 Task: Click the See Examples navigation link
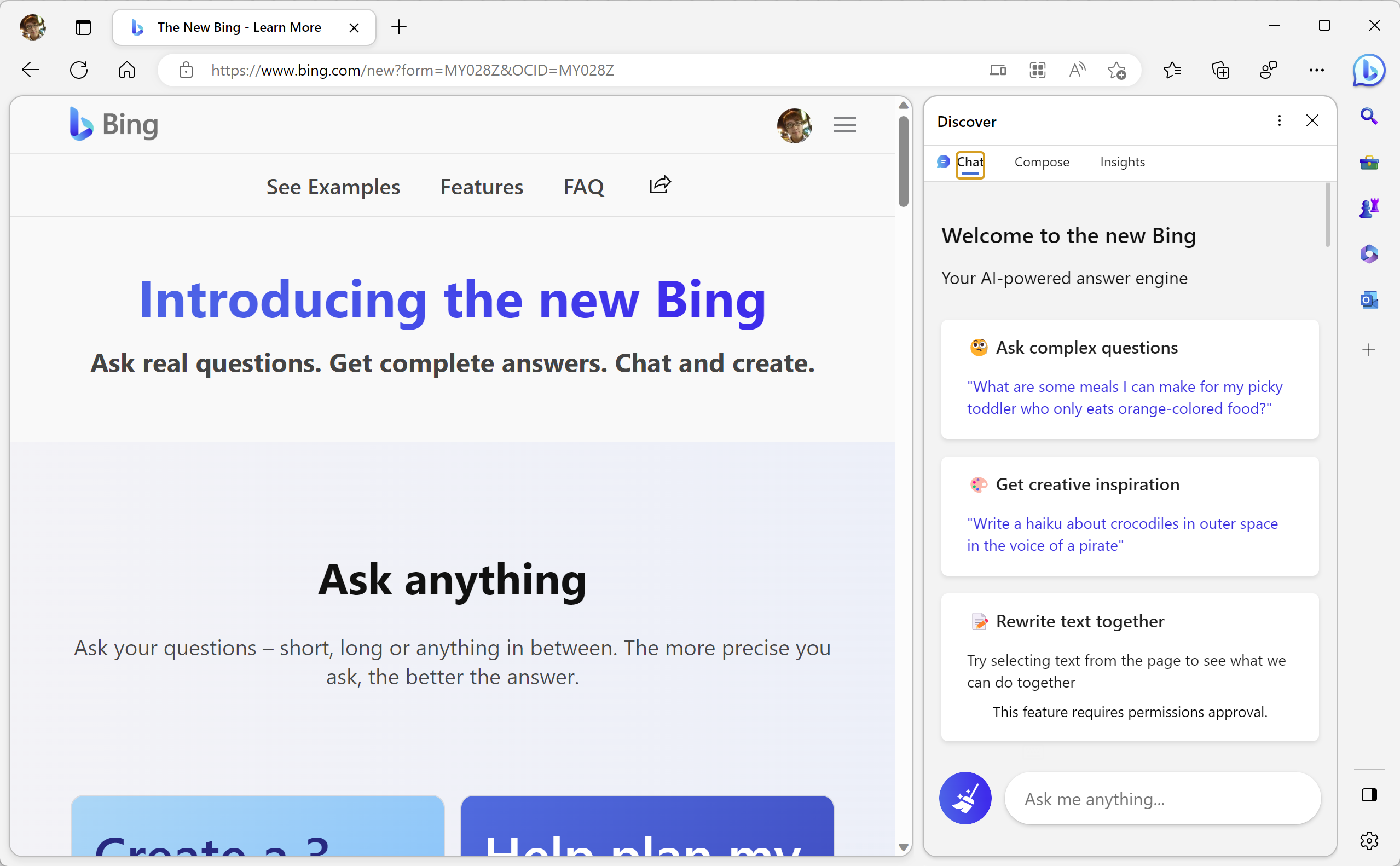coord(333,185)
